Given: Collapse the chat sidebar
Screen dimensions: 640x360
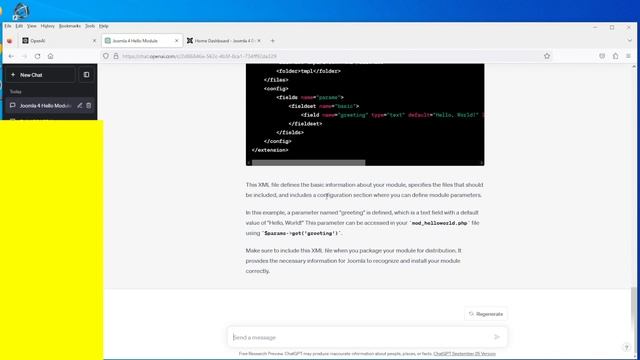Looking at the screenshot, I should (x=87, y=75).
